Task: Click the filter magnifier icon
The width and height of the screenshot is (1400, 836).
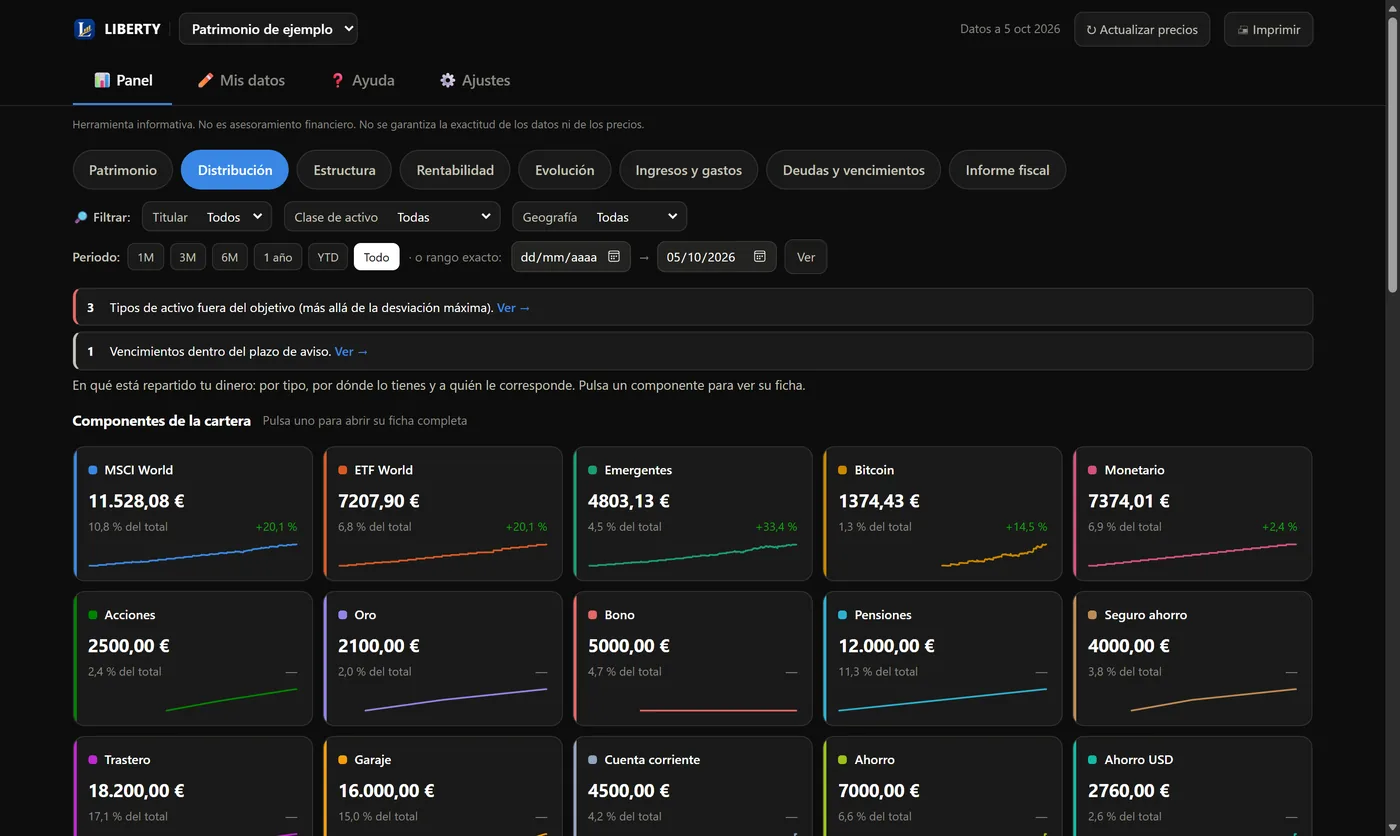Action: [x=80, y=217]
